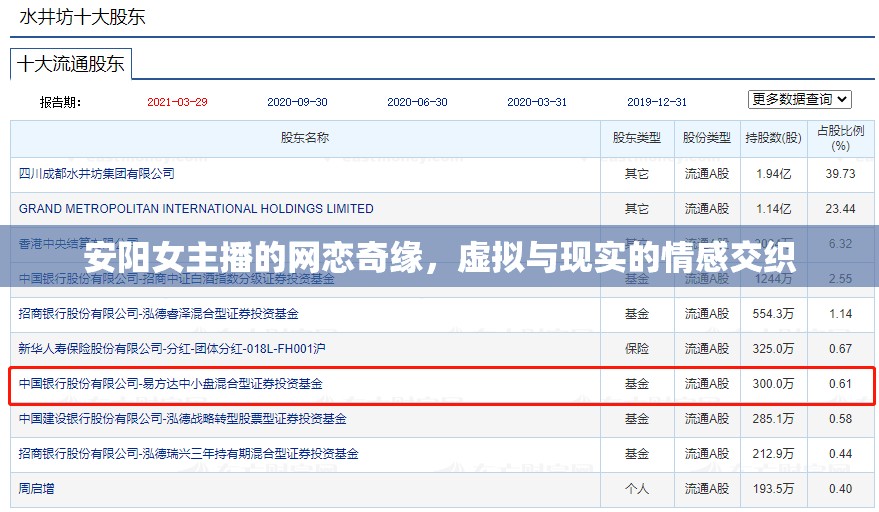Click the 212.9万 shares cell

(x=774, y=453)
